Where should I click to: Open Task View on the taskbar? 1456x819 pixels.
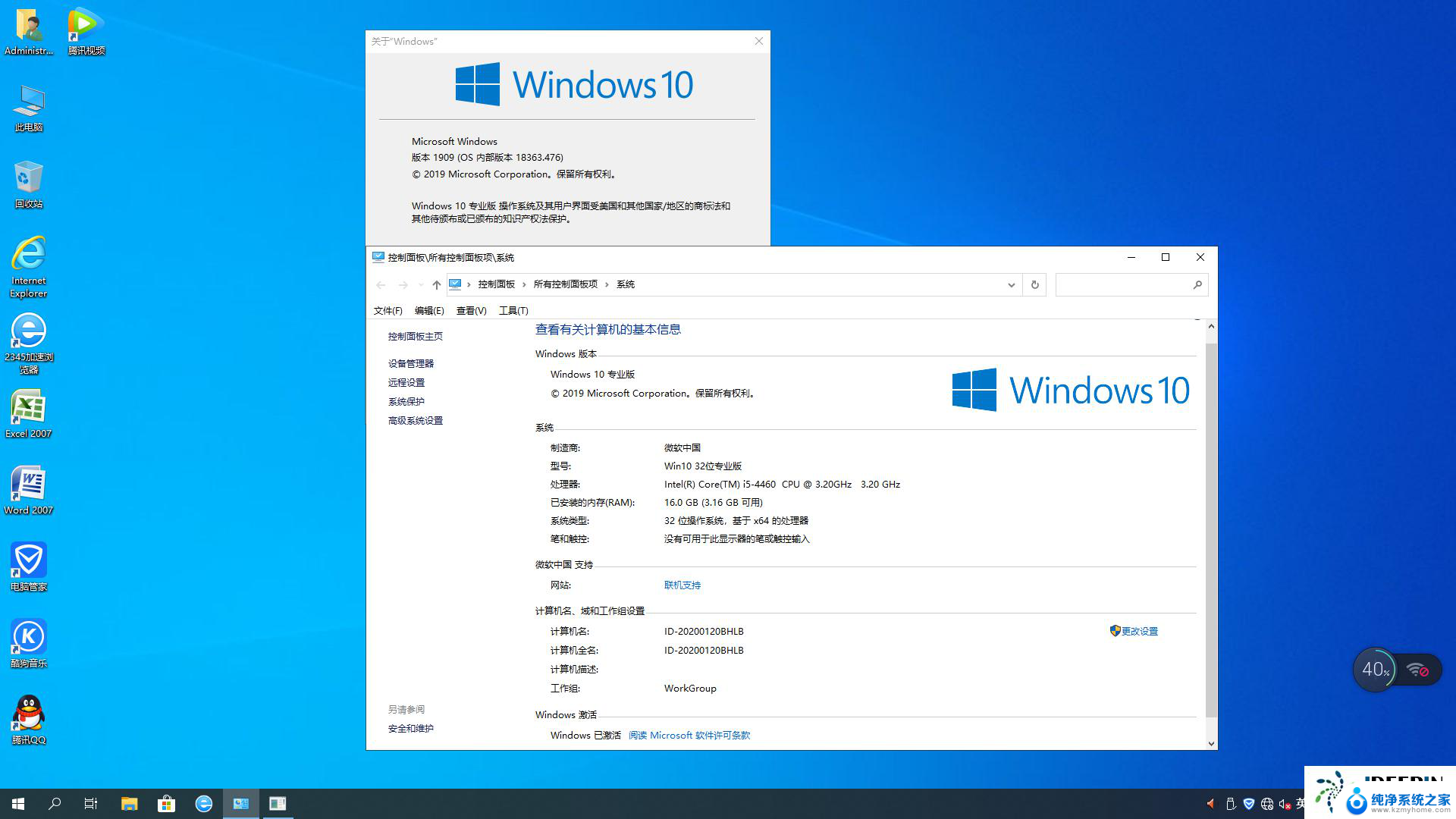click(x=91, y=804)
